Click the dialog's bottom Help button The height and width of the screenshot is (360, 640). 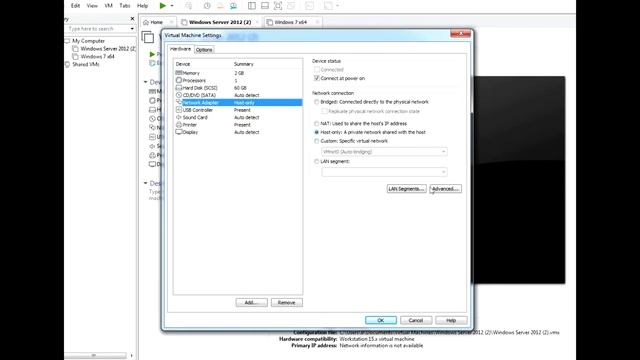coord(451,320)
